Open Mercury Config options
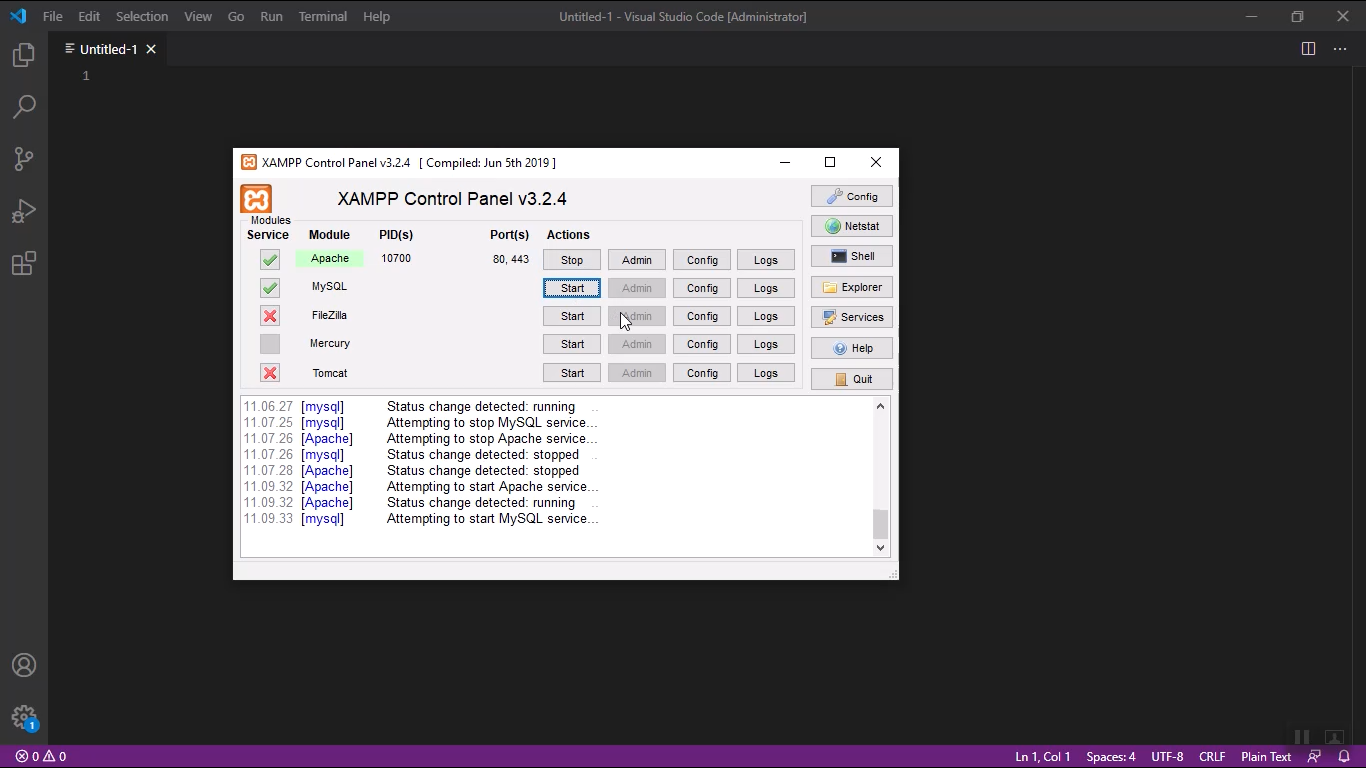This screenshot has height=768, width=1366. point(702,344)
